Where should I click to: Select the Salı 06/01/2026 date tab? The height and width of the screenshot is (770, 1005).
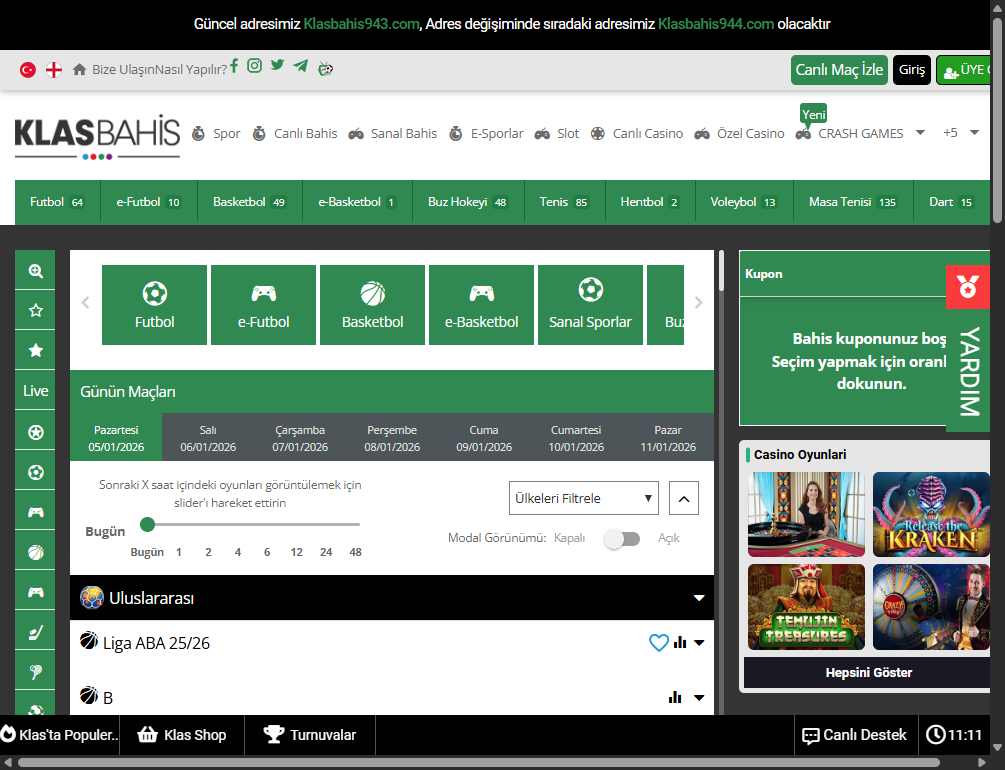pos(208,438)
